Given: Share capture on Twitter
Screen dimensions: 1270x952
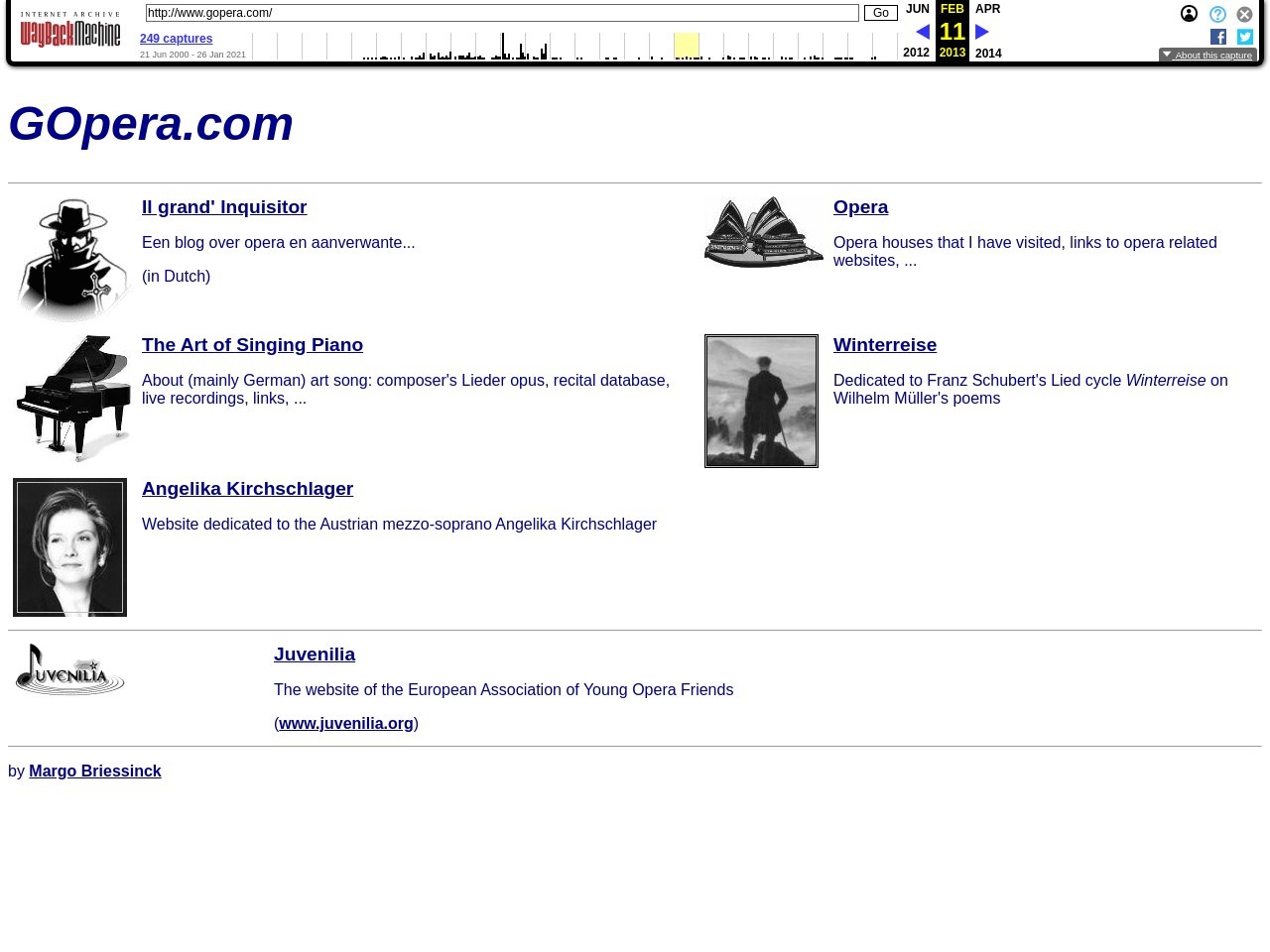Looking at the screenshot, I should 1245,37.
